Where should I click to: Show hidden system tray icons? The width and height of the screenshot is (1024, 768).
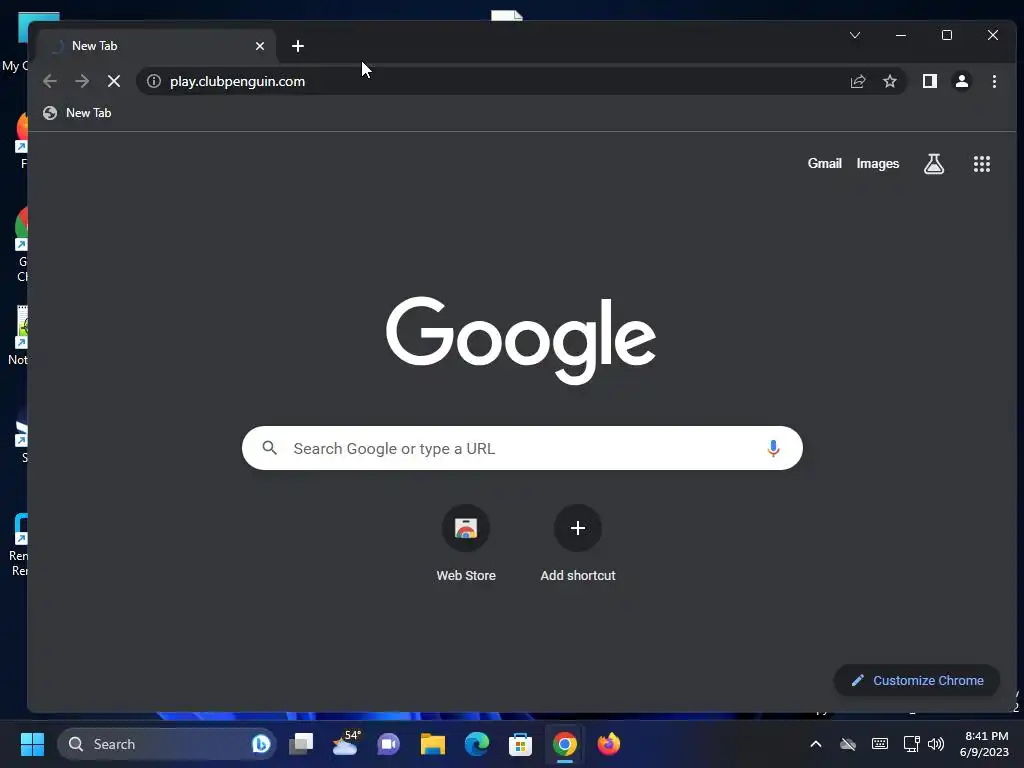pos(816,744)
